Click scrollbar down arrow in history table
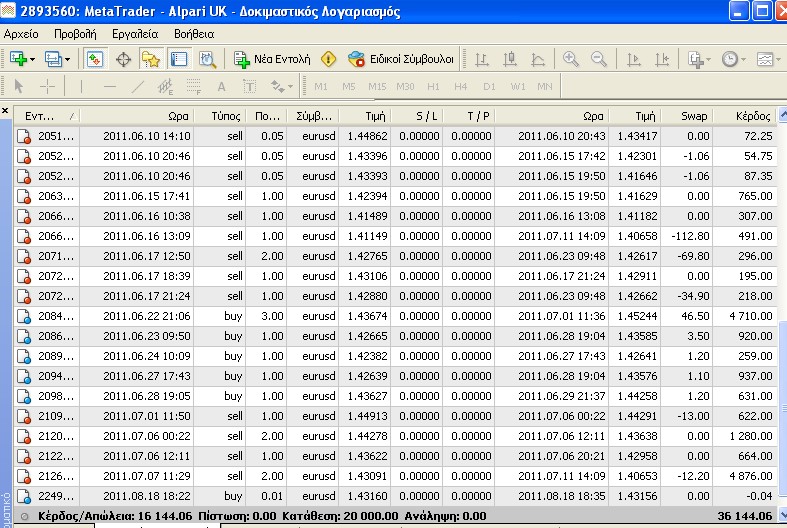 point(782,514)
